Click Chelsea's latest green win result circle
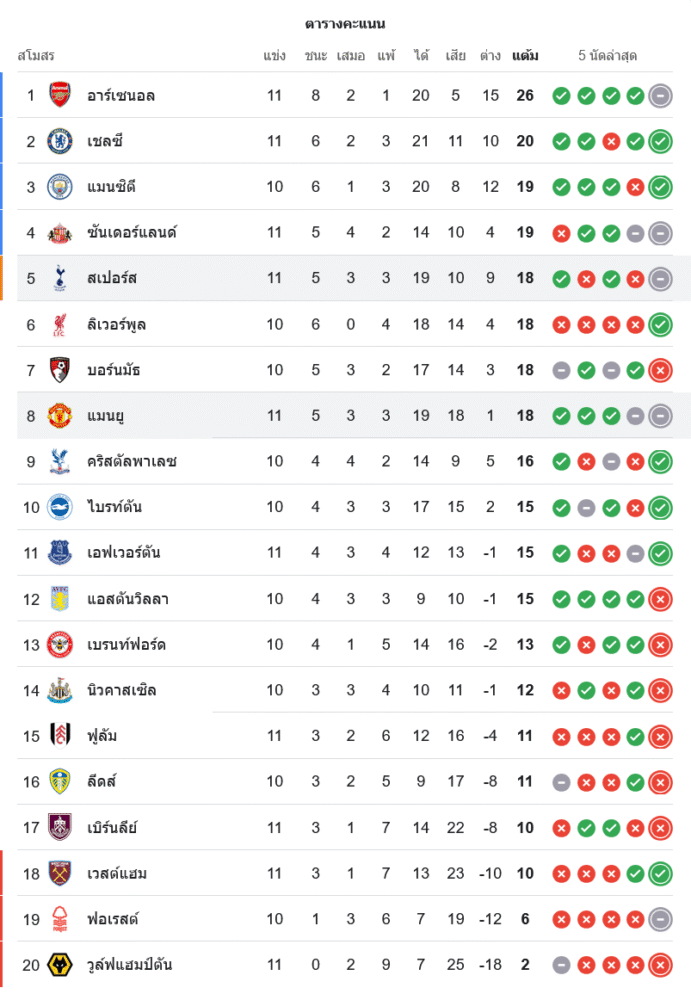 660,142
